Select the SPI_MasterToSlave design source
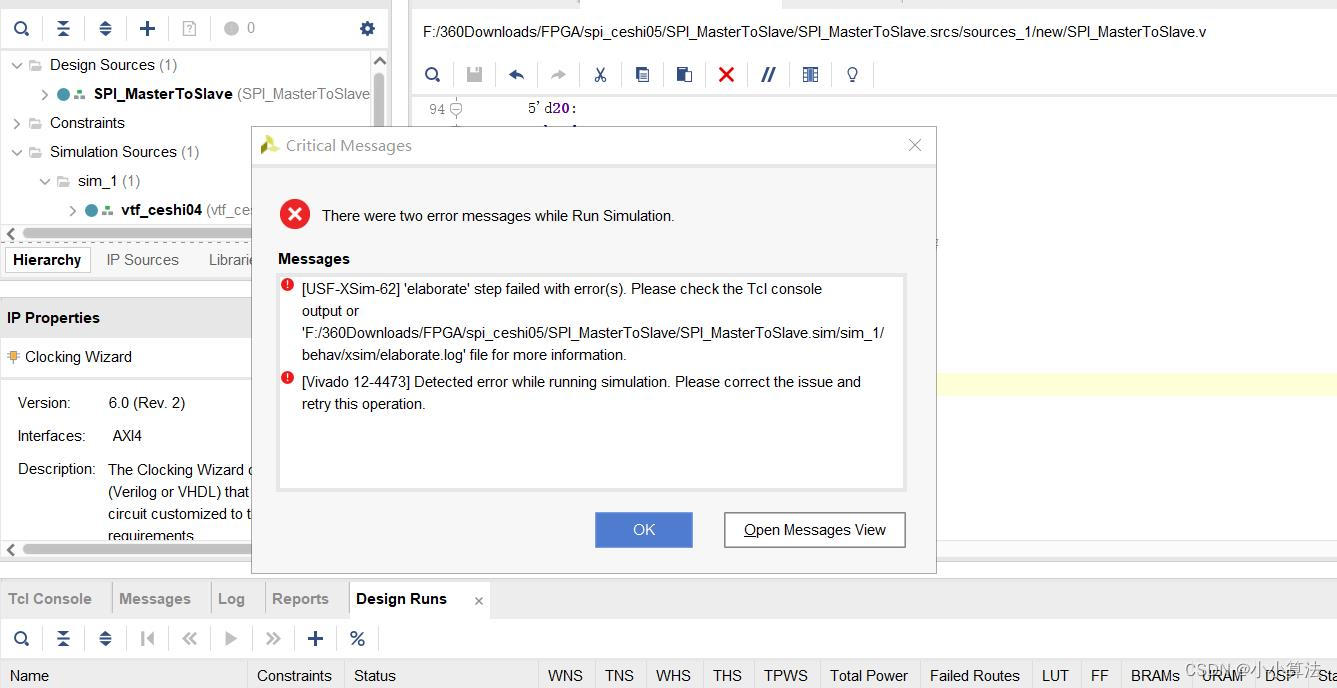Image resolution: width=1337 pixels, height=688 pixels. coord(163,94)
